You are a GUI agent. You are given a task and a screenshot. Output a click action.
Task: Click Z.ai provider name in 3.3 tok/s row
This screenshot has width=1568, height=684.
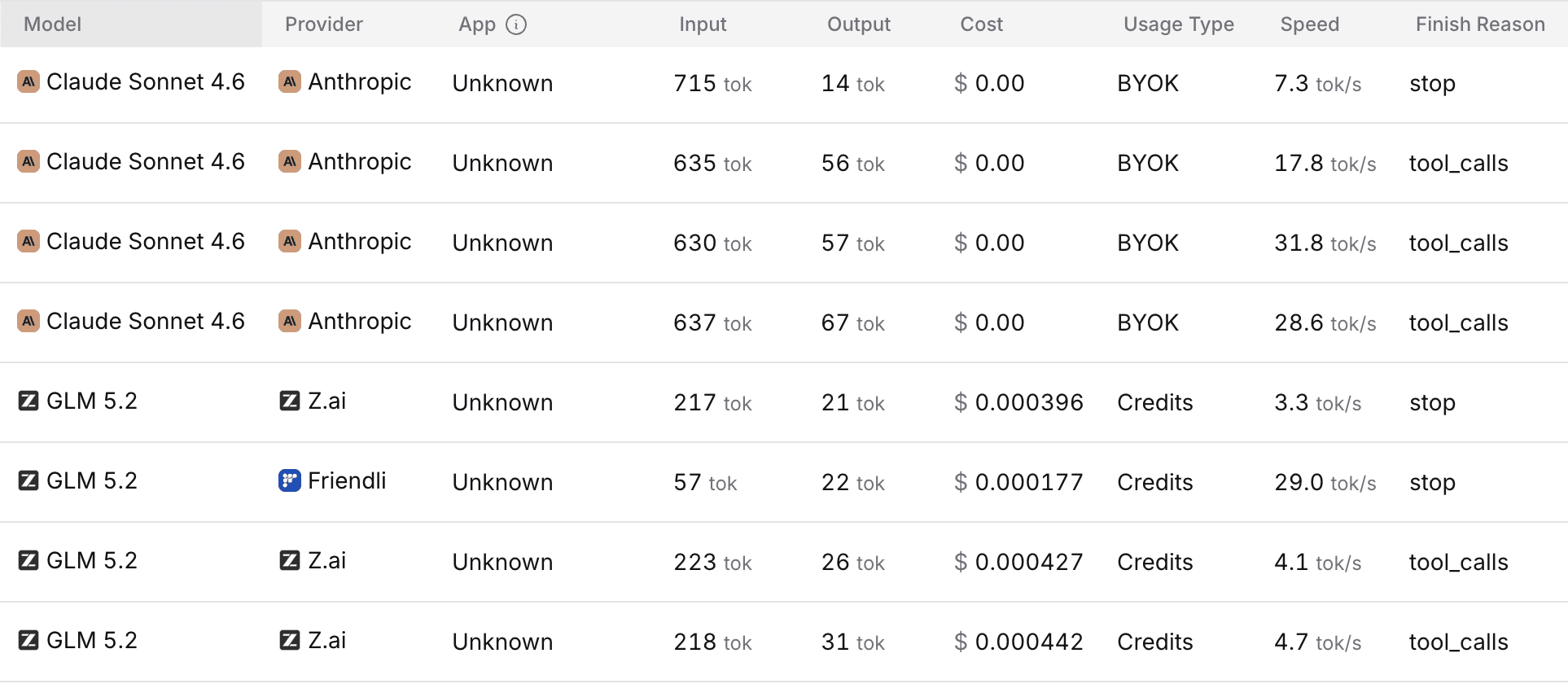point(327,401)
